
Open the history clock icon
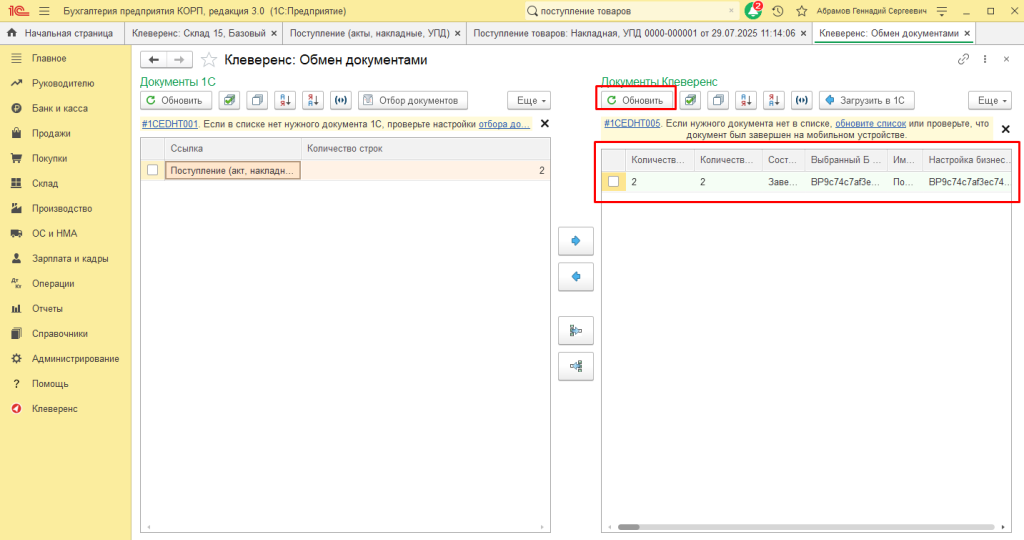(x=778, y=11)
